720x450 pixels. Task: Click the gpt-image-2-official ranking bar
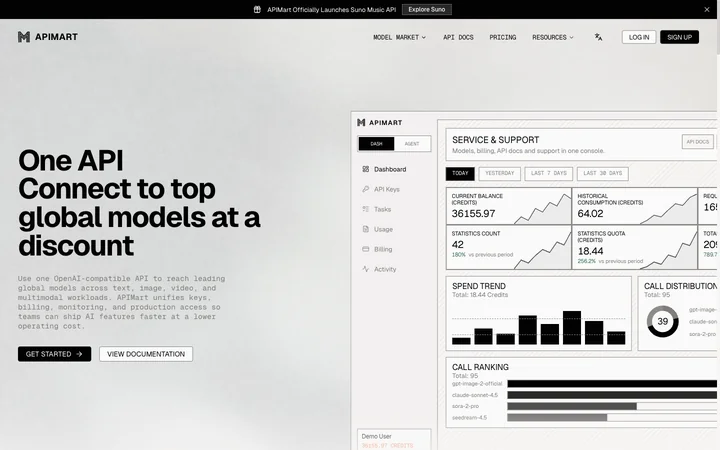click(612, 383)
